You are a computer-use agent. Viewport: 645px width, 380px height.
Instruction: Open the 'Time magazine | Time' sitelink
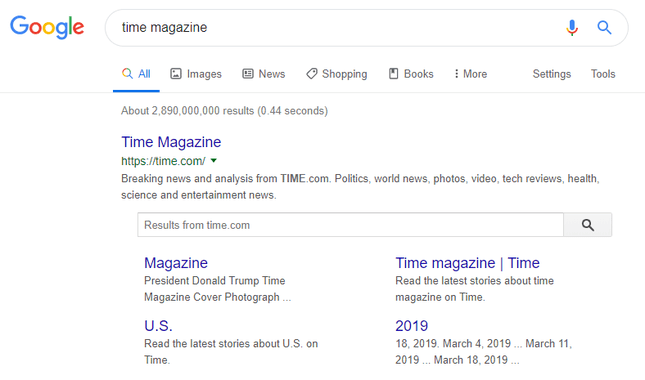tap(468, 263)
